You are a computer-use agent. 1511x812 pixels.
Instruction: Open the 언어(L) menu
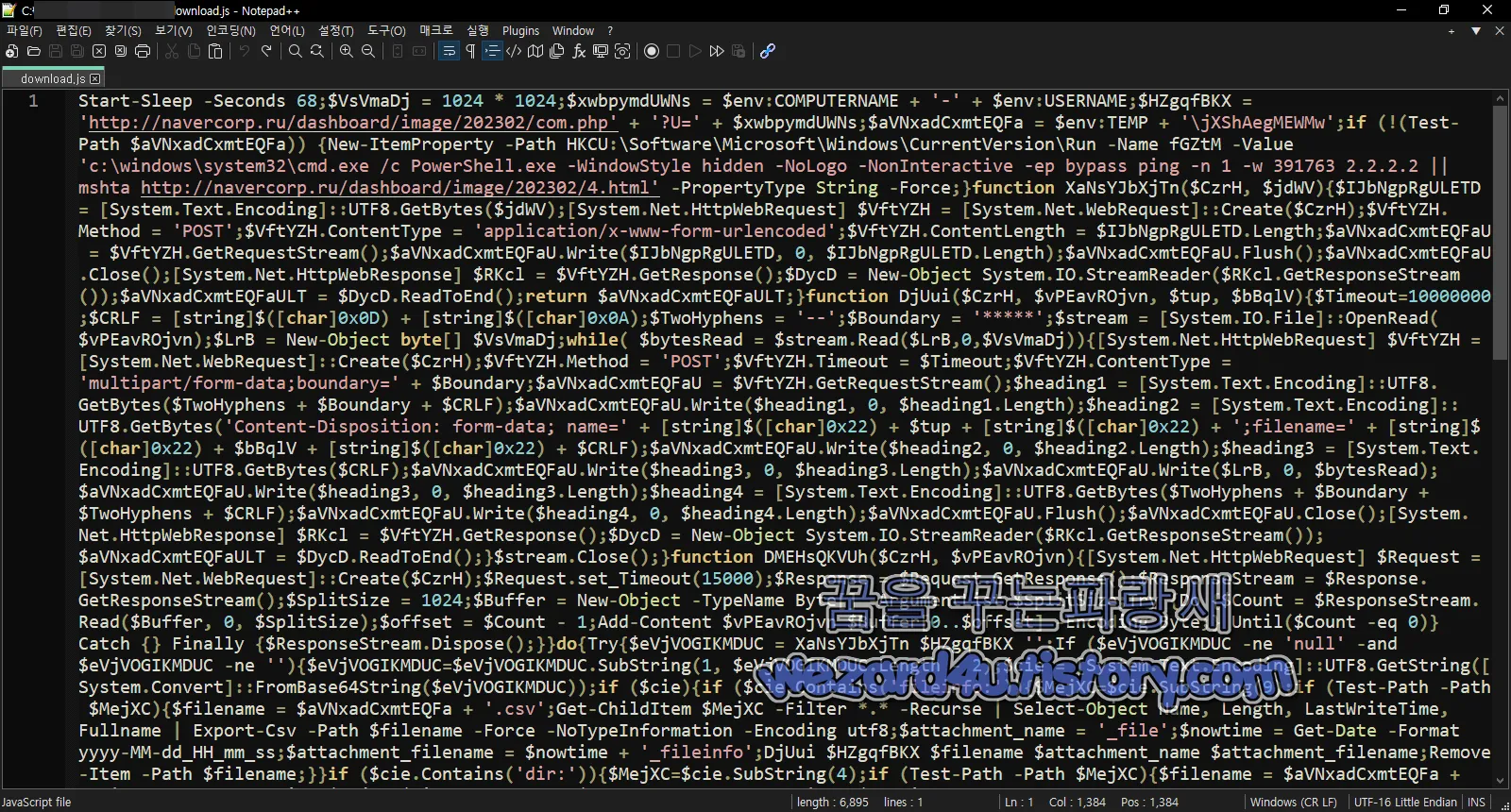[287, 31]
